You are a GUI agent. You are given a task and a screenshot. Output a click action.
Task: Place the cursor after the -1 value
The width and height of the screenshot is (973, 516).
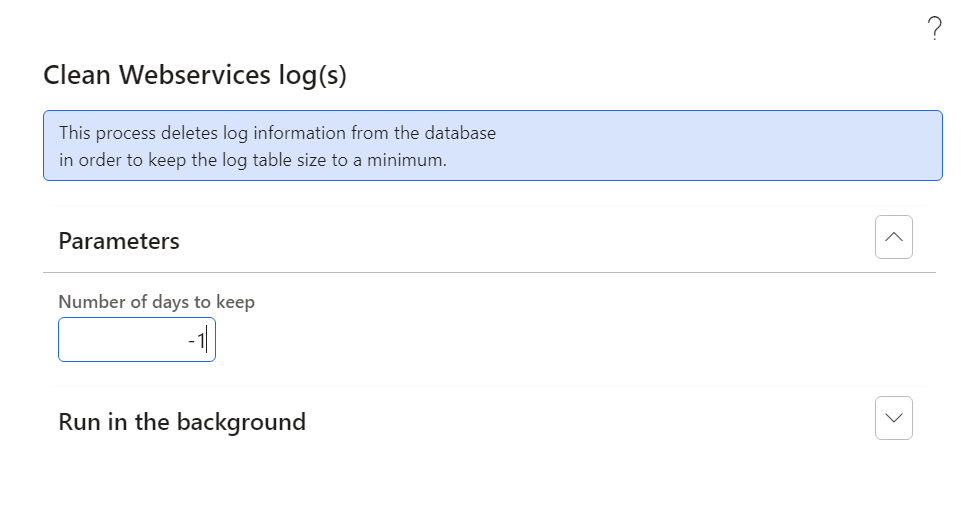(208, 340)
